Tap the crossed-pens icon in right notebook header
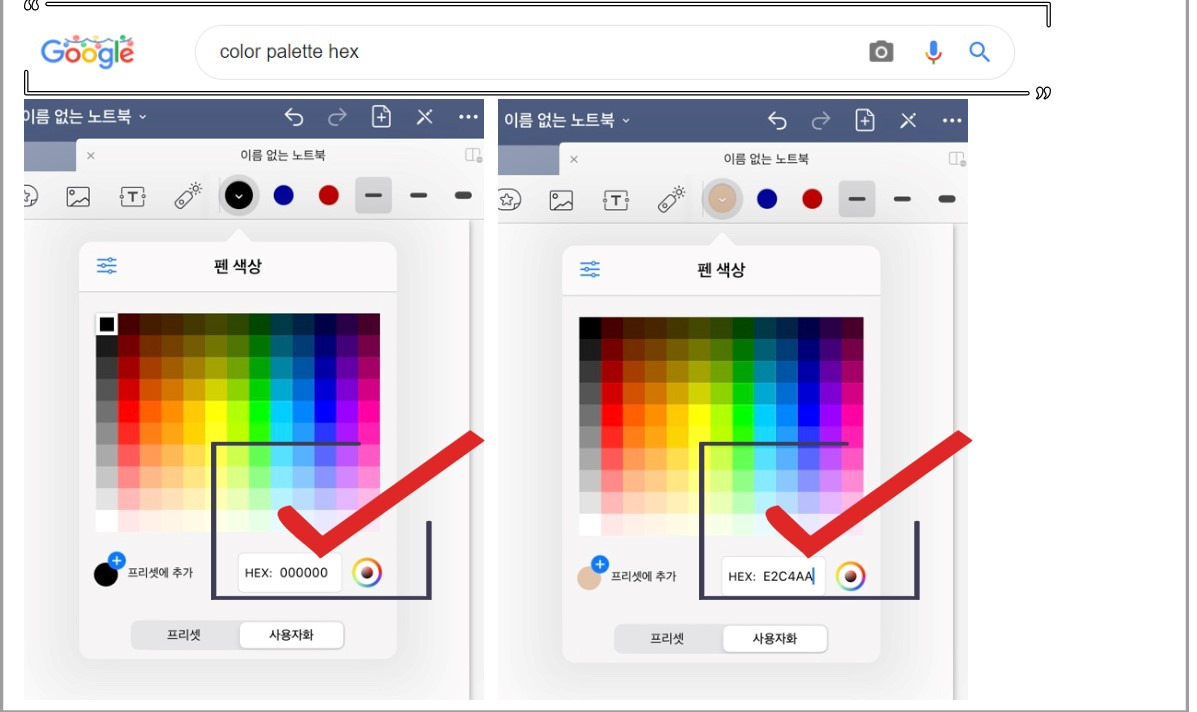 (908, 121)
